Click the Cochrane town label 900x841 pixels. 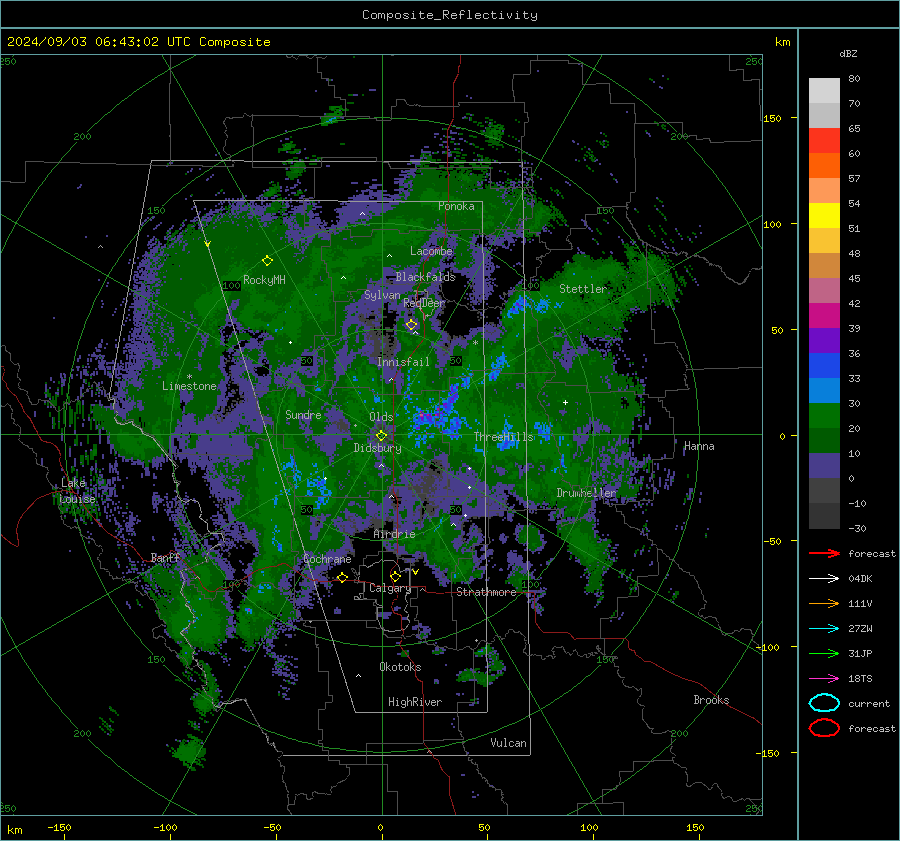[x=327, y=559]
